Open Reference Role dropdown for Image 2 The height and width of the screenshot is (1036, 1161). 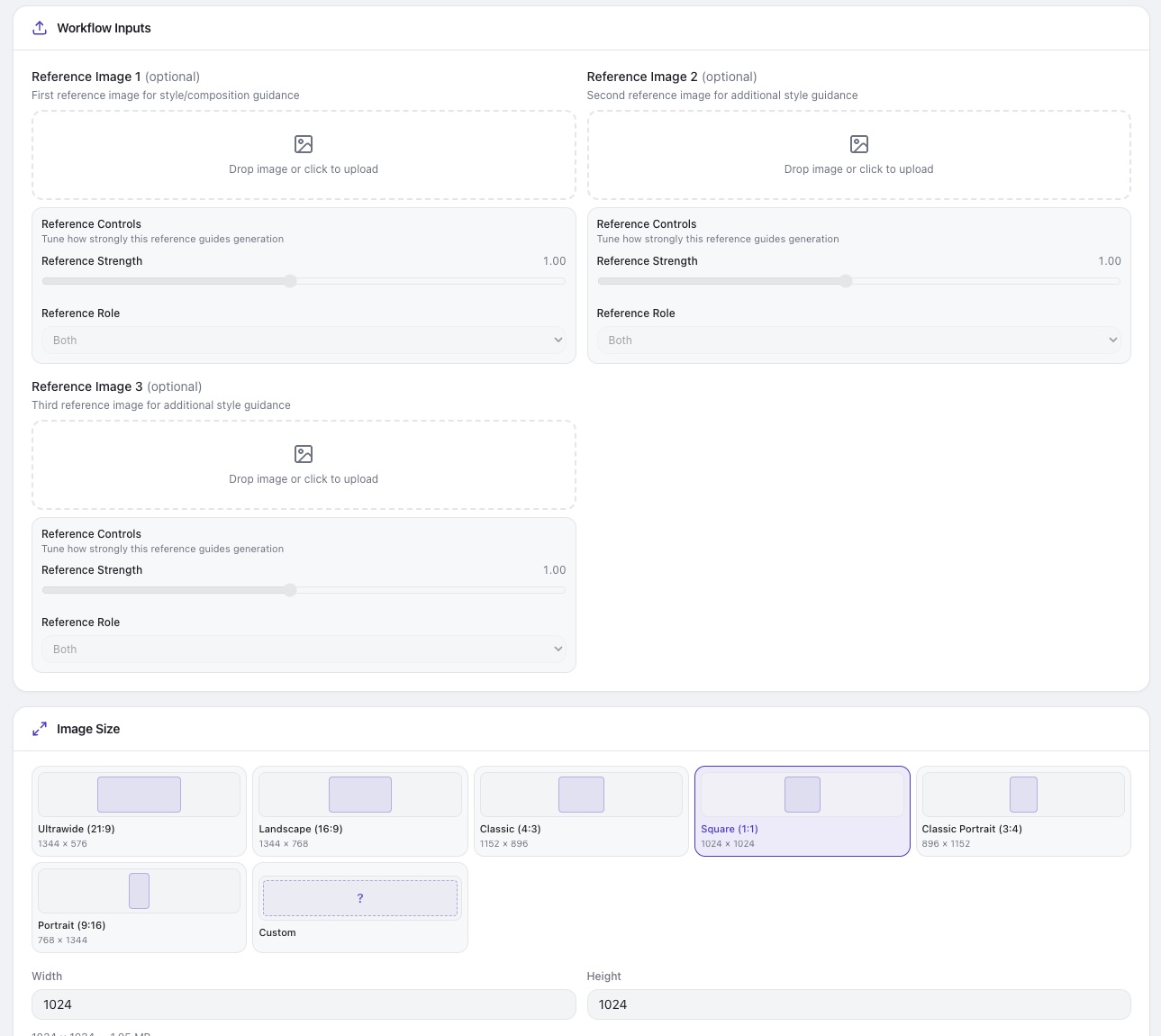[x=859, y=340]
